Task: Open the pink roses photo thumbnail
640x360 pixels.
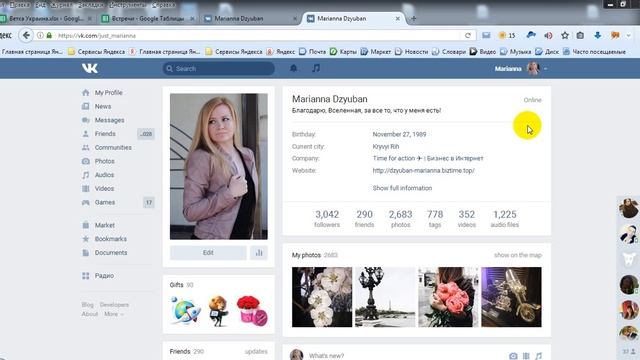Action: point(448,297)
